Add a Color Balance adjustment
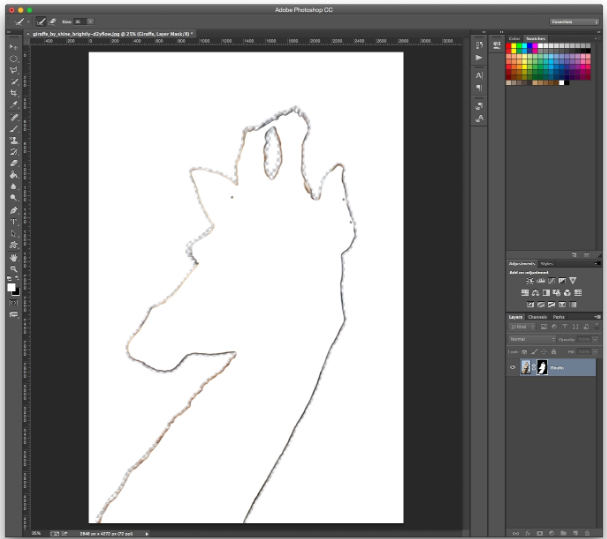The height and width of the screenshot is (539, 607). [x=535, y=293]
